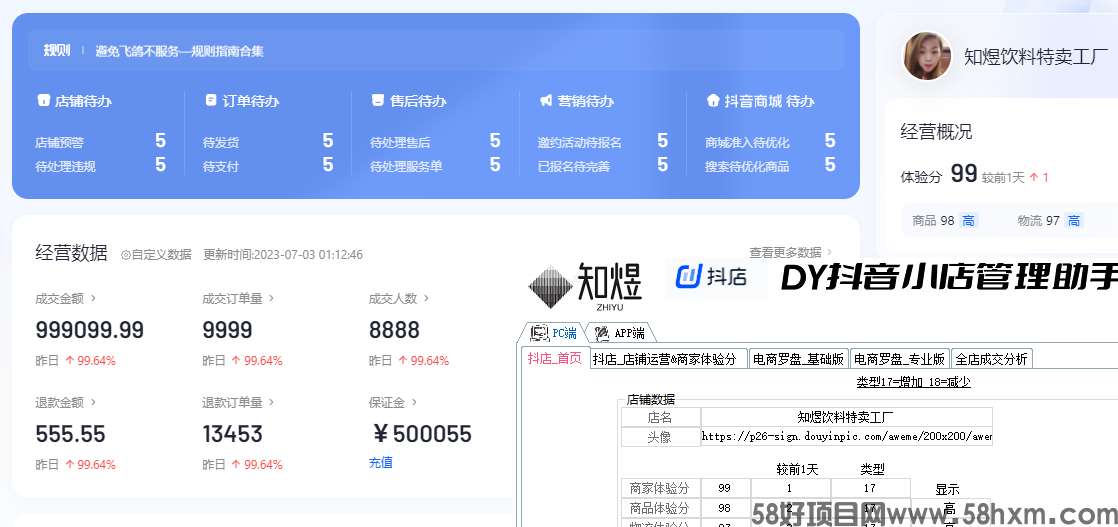Click the 店铺待办 shop icon
The height and width of the screenshot is (527, 1118).
[x=43, y=101]
